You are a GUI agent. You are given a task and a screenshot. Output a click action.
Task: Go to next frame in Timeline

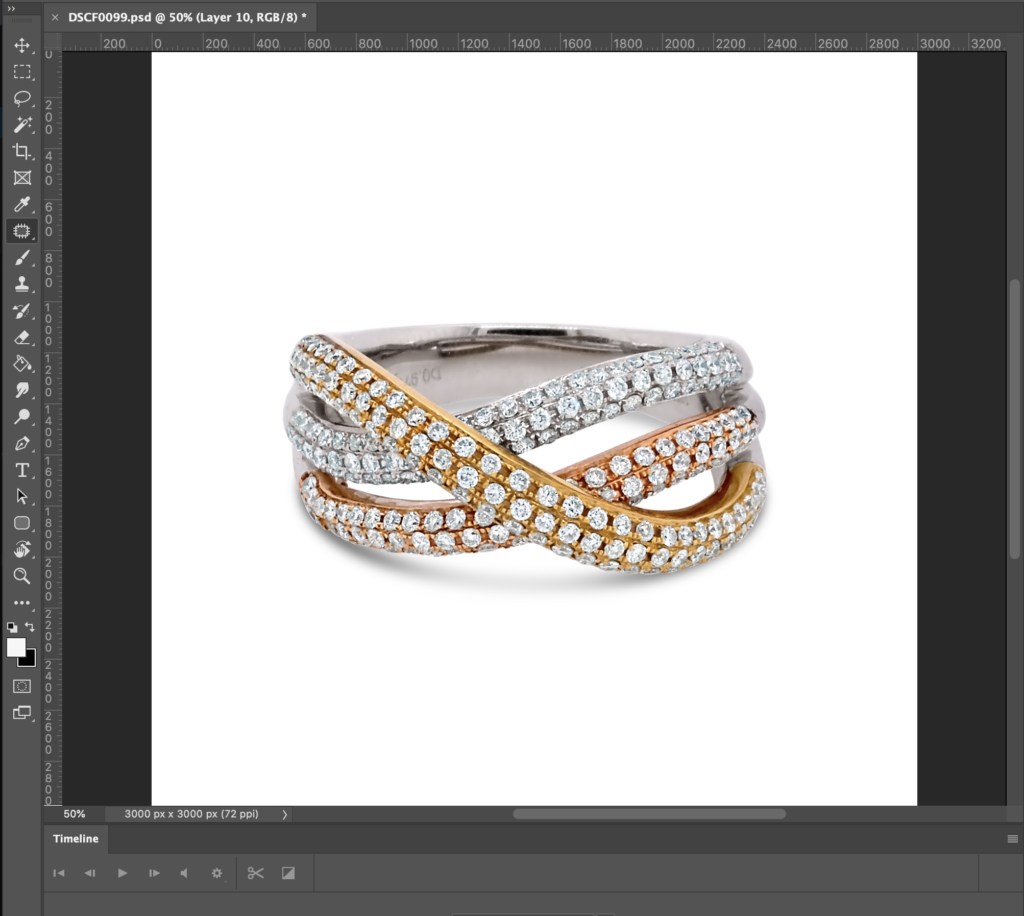(x=154, y=873)
